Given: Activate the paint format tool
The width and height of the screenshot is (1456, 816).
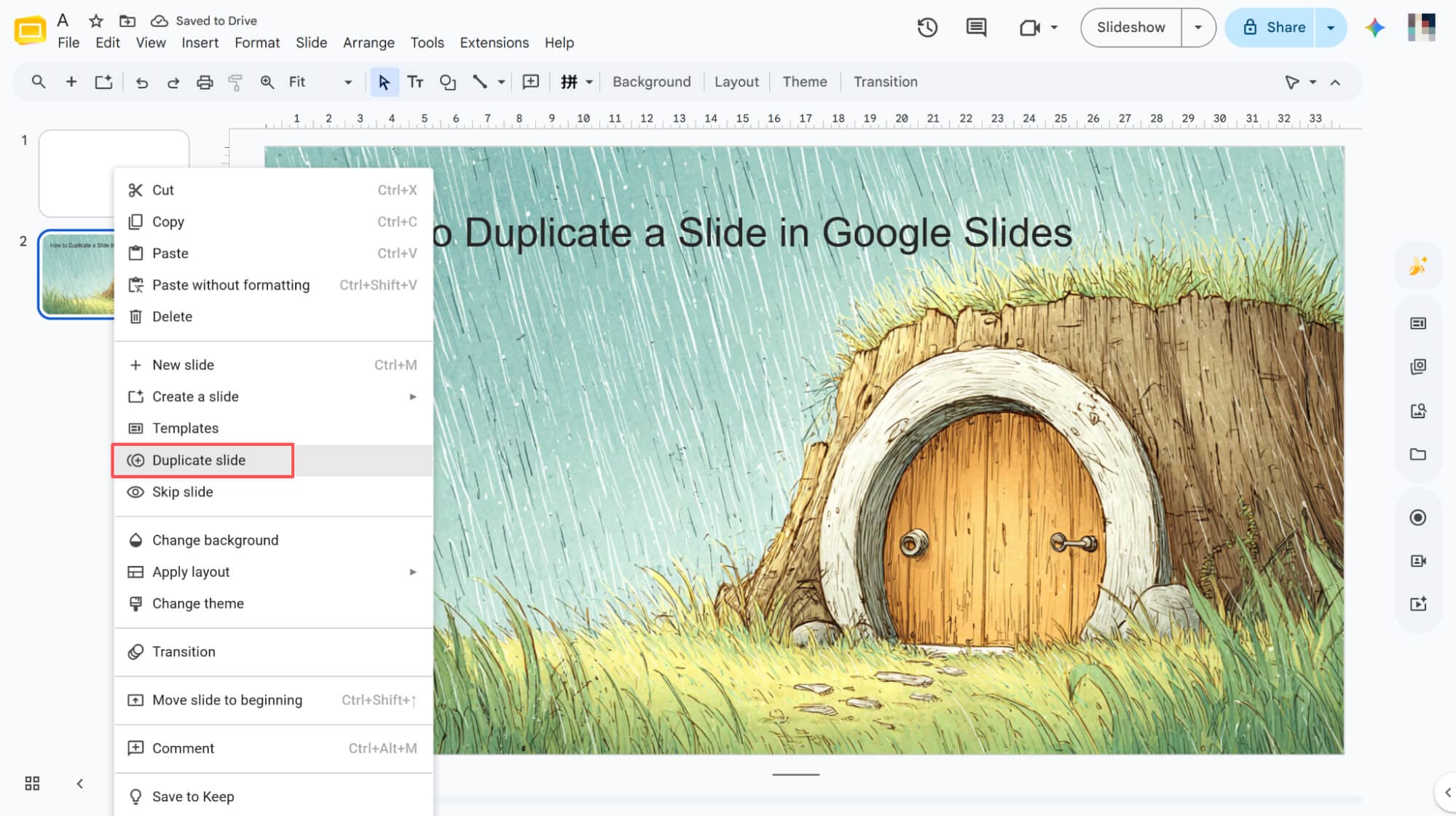Looking at the screenshot, I should tap(235, 82).
